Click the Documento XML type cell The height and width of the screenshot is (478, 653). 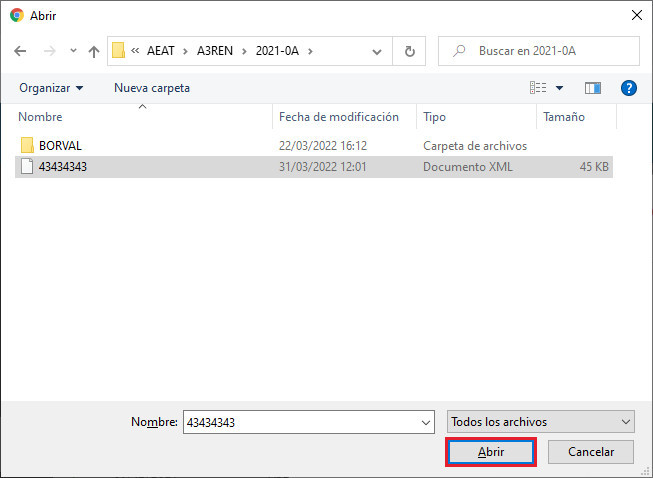click(x=468, y=167)
